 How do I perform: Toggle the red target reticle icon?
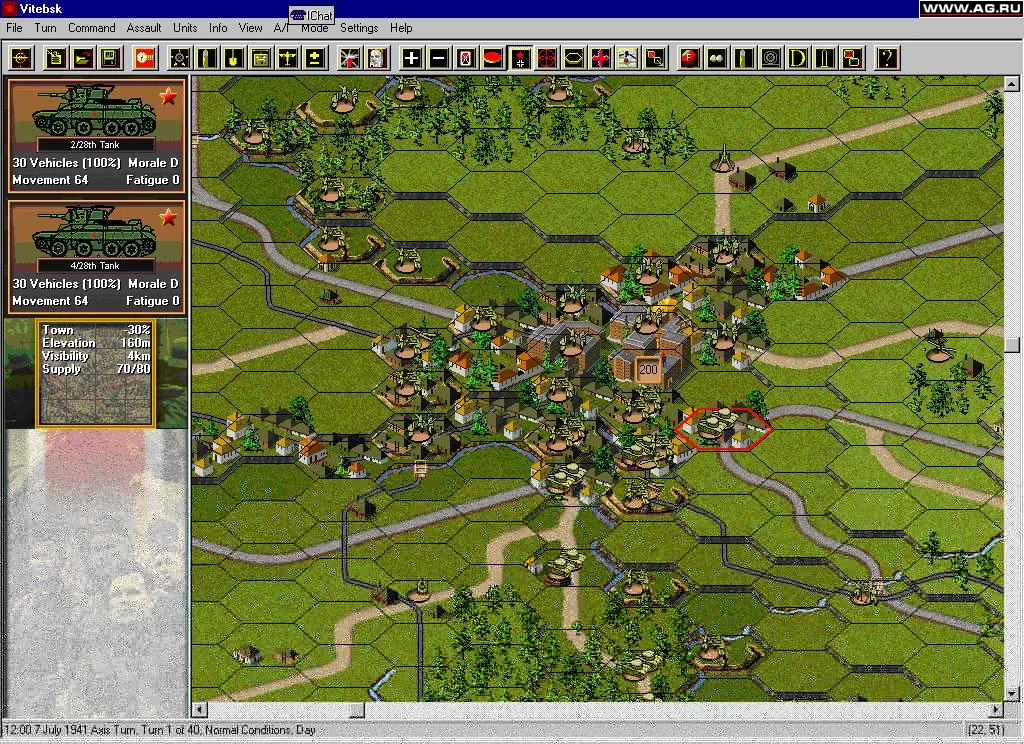click(x=547, y=58)
